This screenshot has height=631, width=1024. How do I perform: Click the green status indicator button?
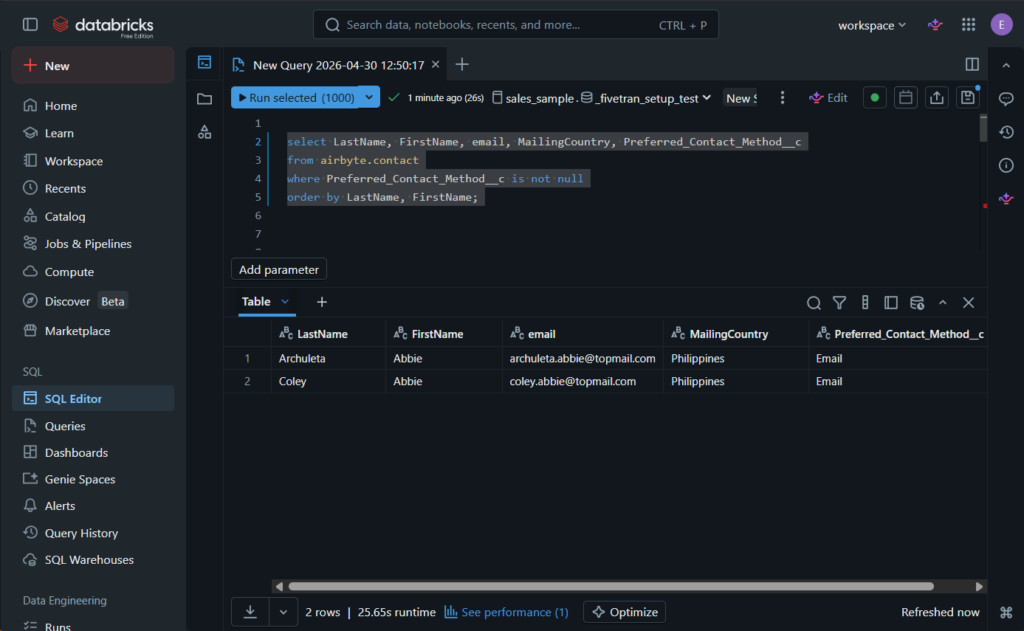coord(874,98)
